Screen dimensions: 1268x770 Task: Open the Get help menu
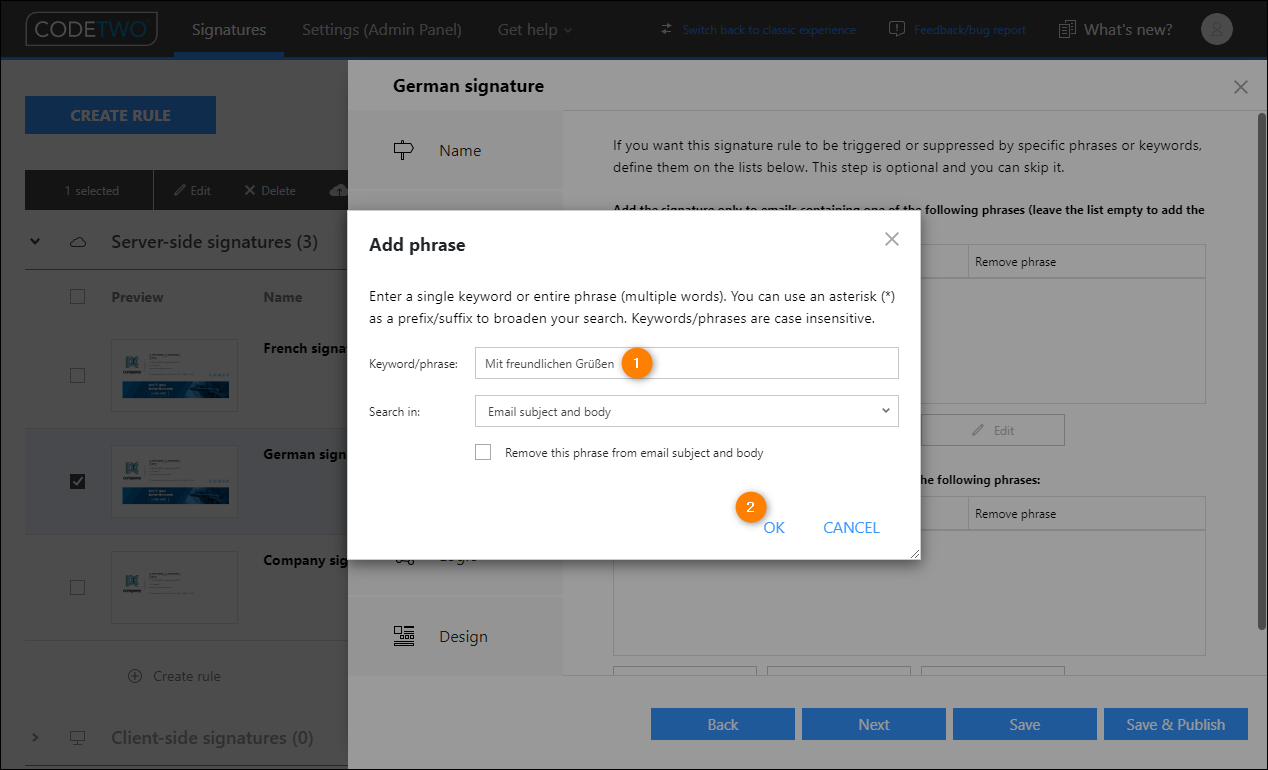coord(535,30)
